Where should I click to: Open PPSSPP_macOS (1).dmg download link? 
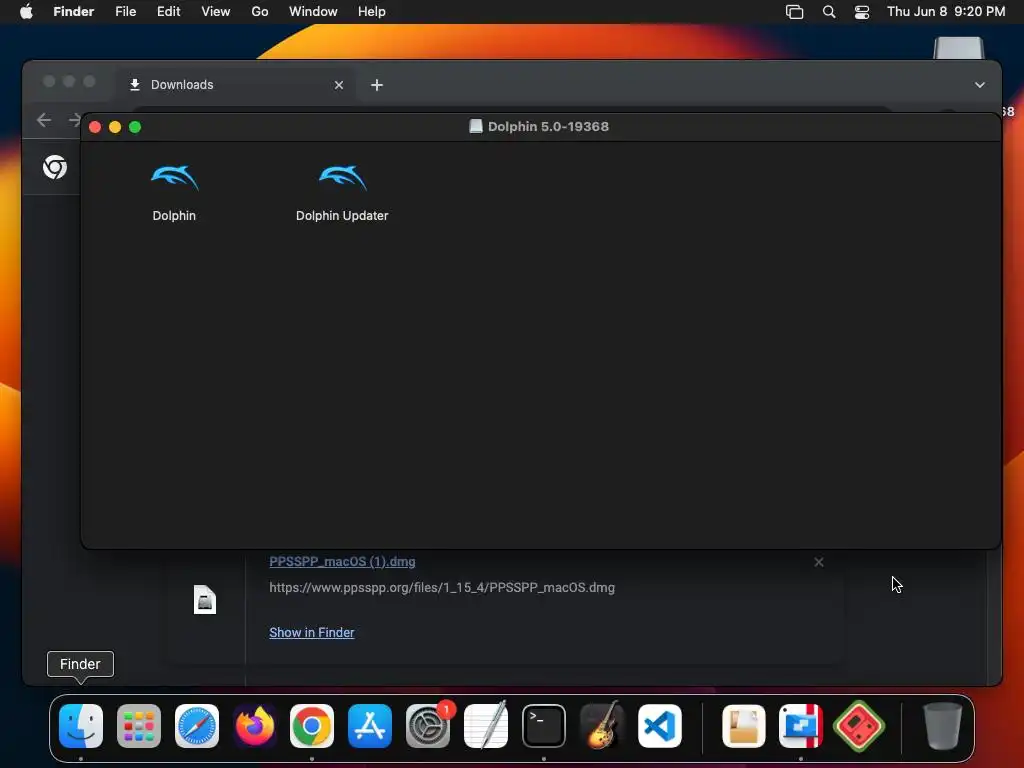point(342,561)
